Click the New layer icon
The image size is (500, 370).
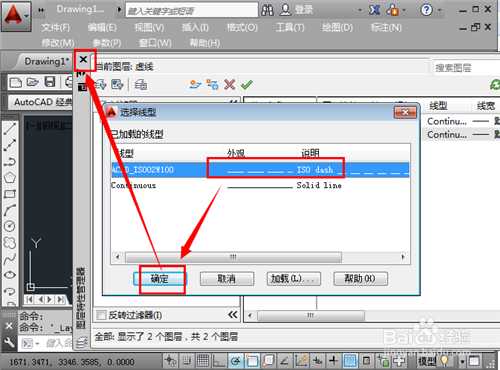pos(196,84)
